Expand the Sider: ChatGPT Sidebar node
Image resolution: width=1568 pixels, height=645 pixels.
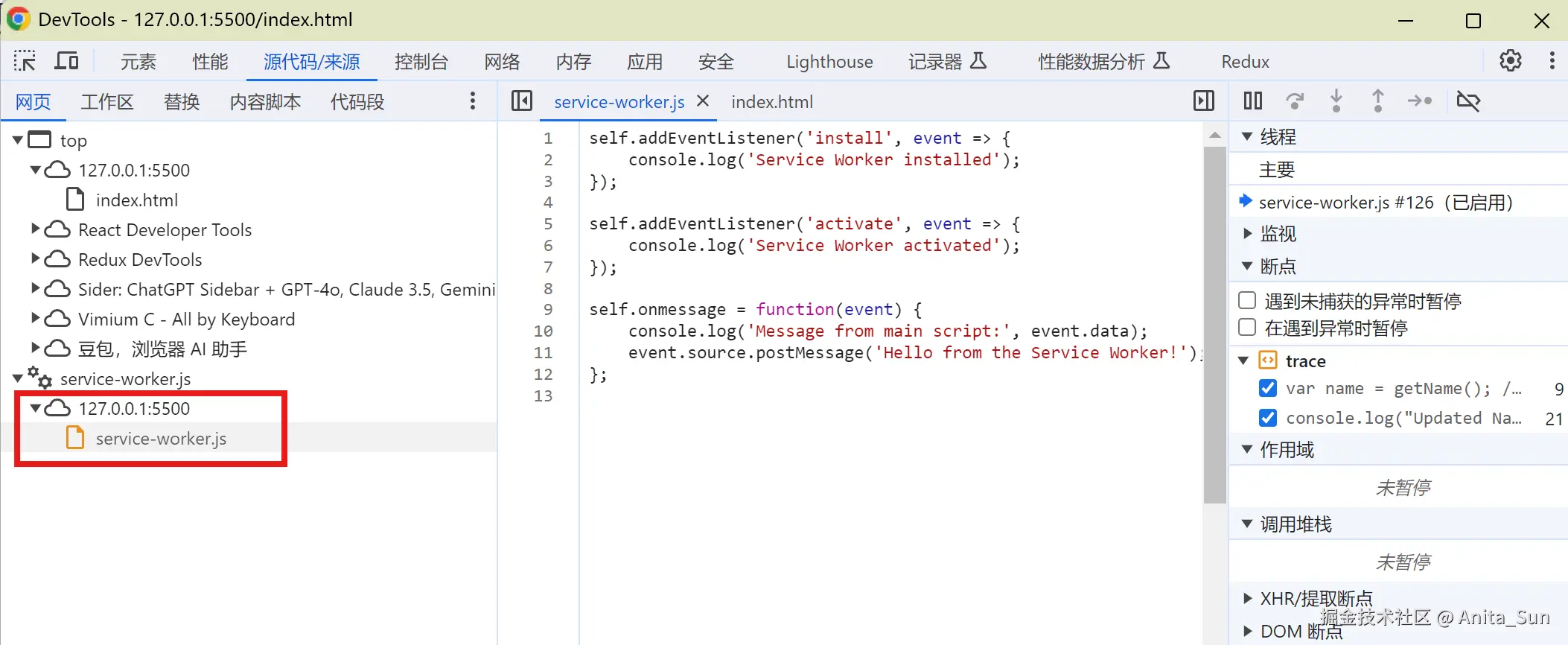pos(35,289)
